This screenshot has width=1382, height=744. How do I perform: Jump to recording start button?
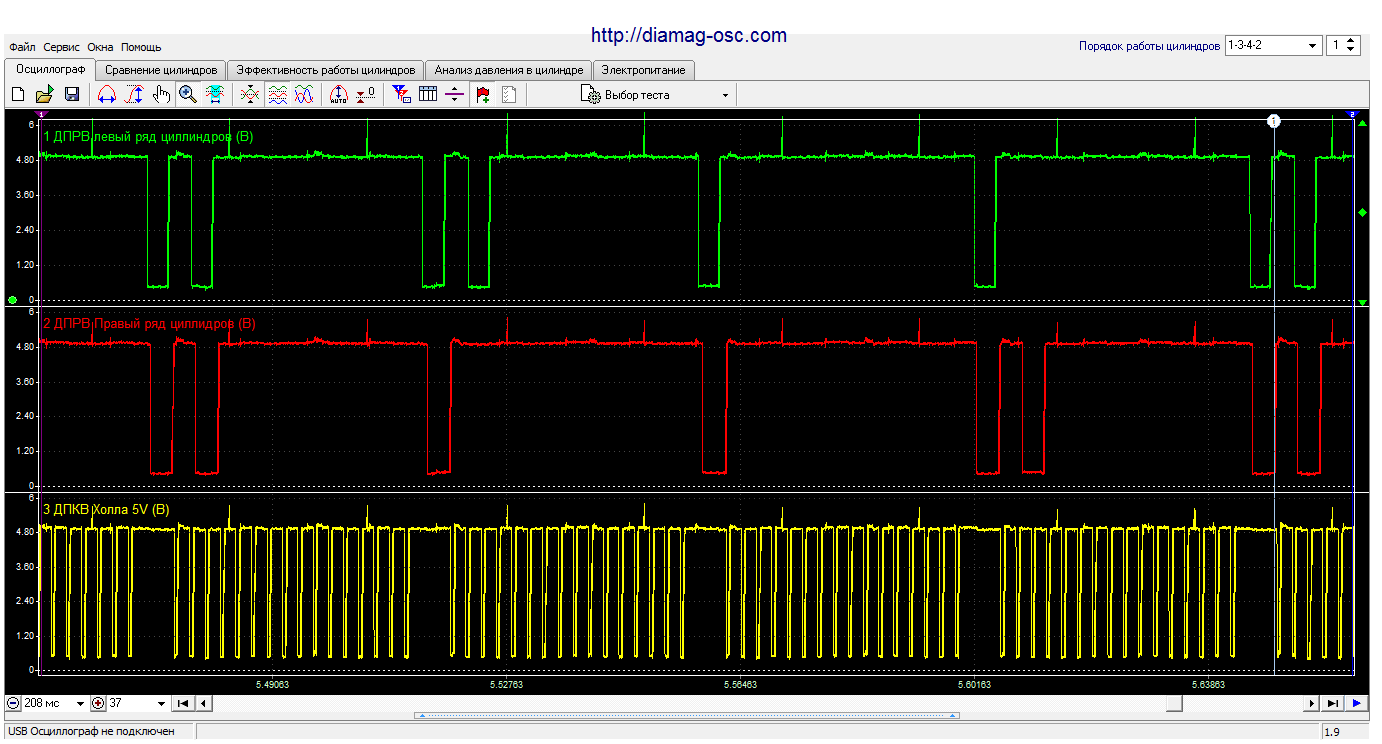tap(183, 703)
